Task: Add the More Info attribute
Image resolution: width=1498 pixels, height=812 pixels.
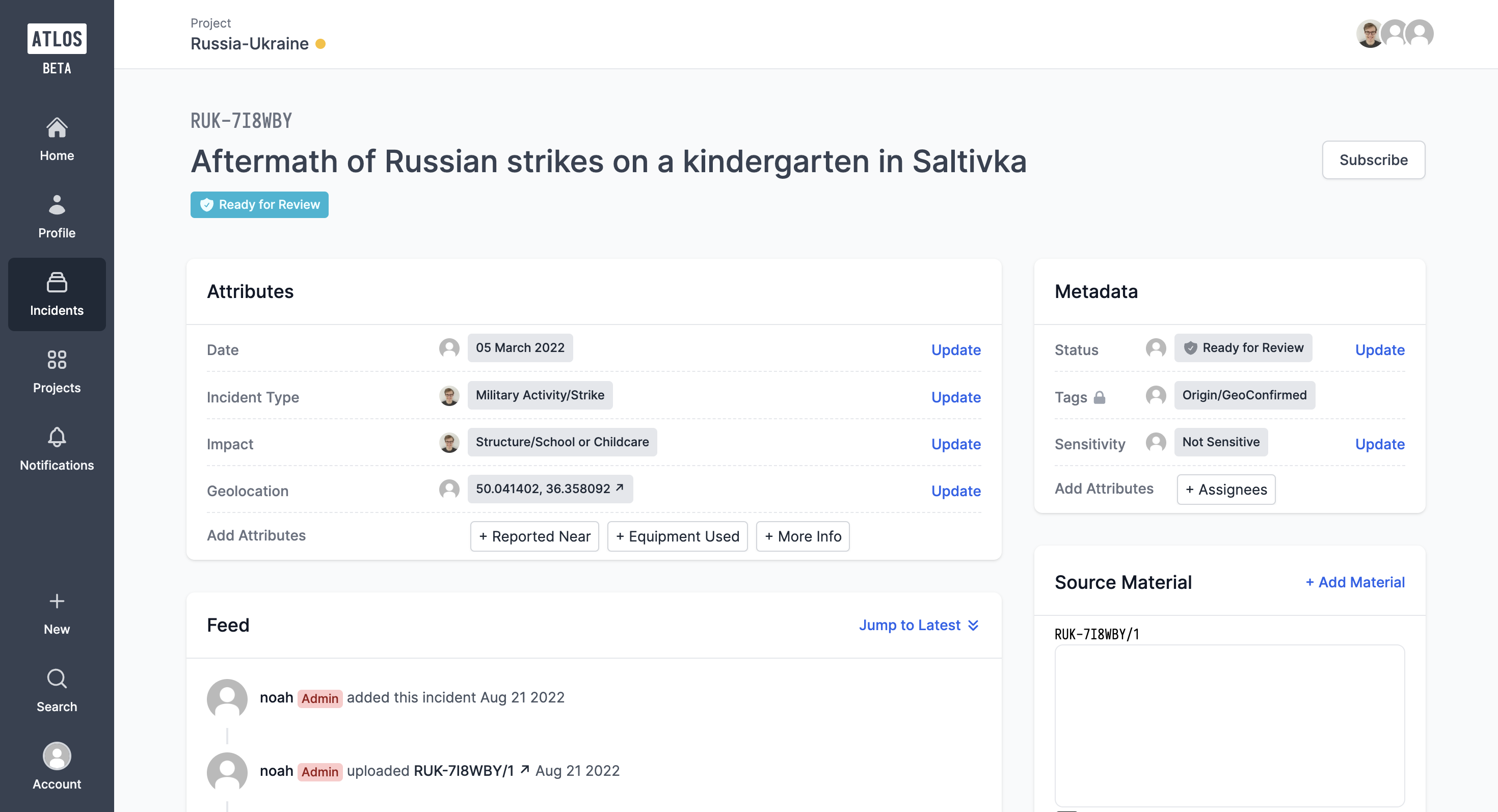Action: click(x=802, y=536)
